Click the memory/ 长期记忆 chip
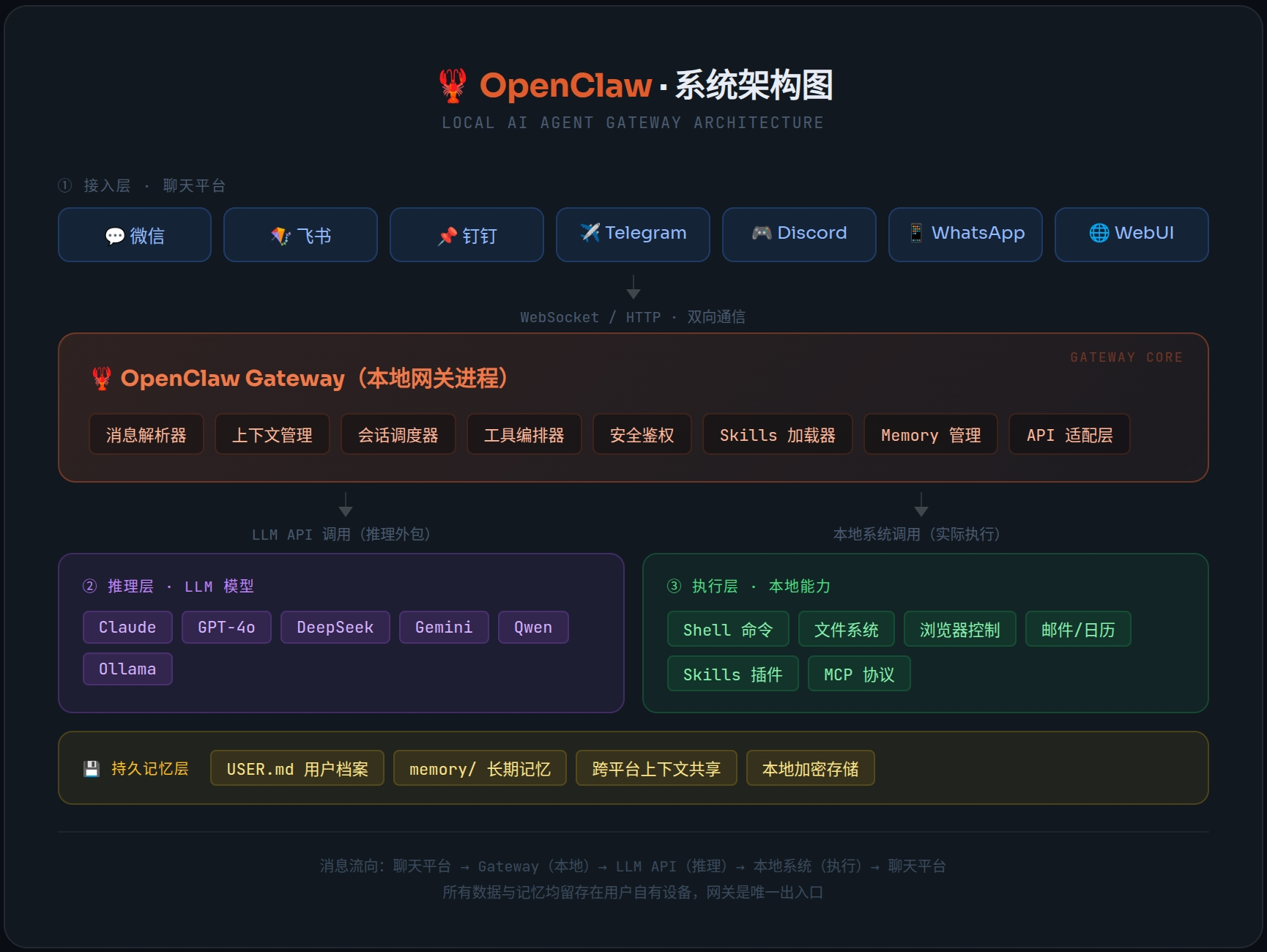 480,768
